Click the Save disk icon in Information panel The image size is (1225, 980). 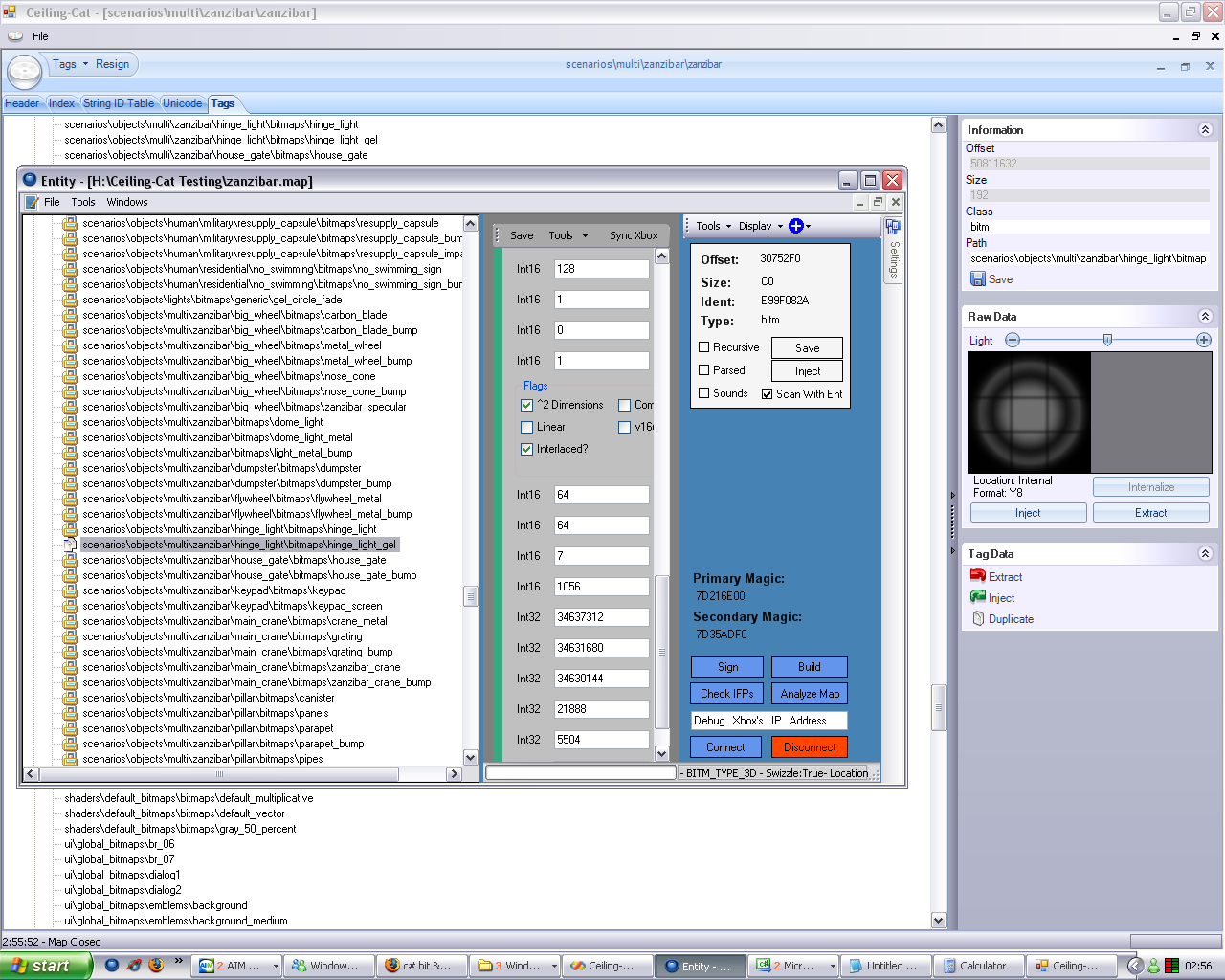977,278
